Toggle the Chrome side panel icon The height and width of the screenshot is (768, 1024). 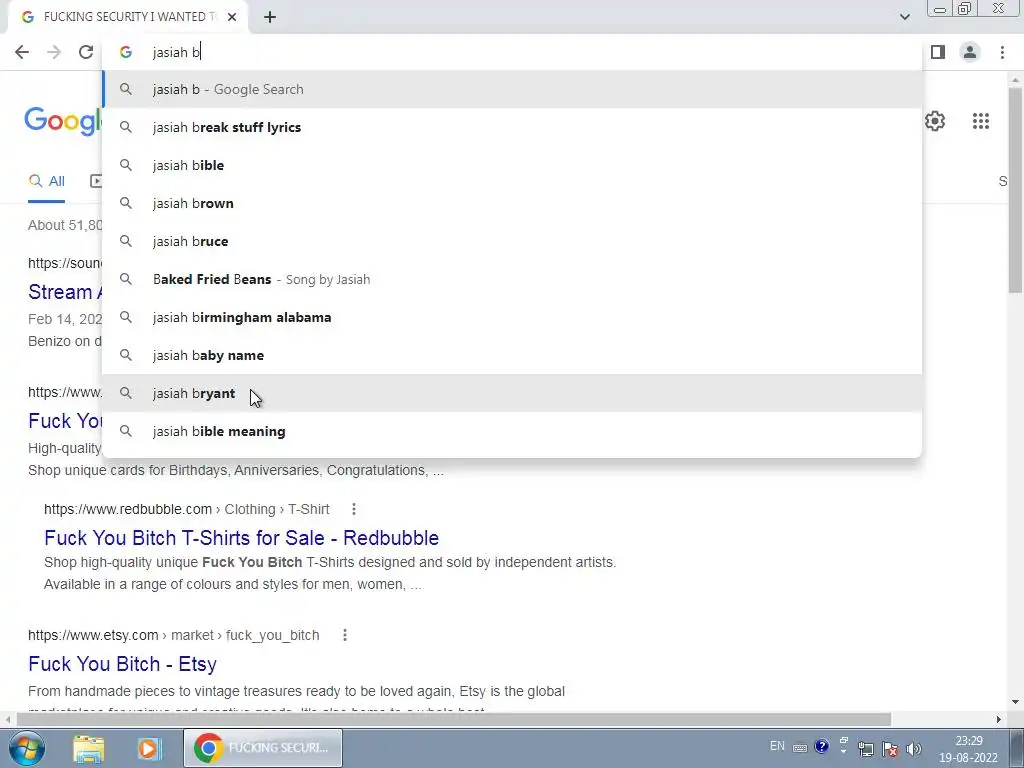(x=938, y=52)
